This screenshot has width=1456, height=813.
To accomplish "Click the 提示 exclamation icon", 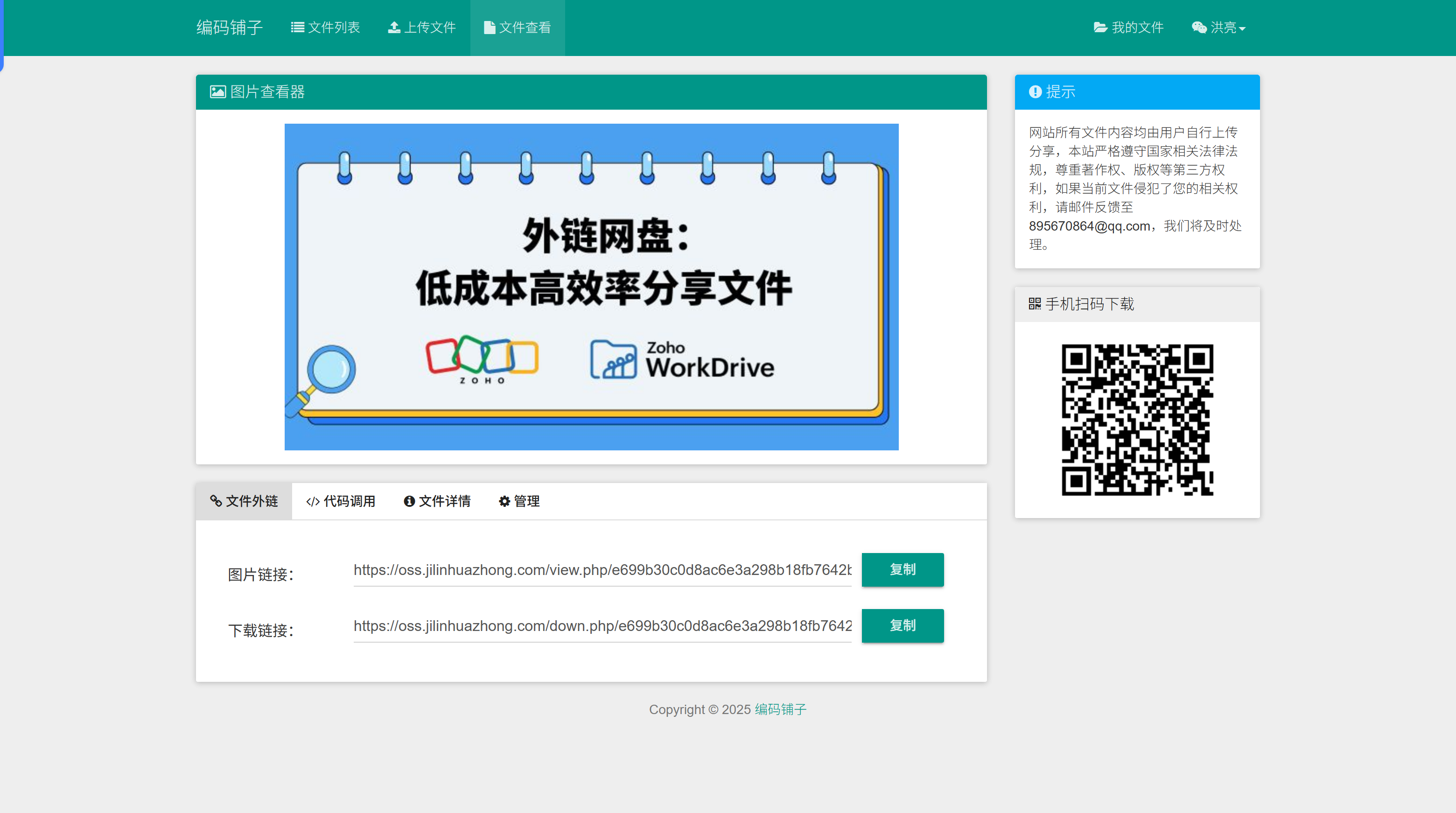I will pyautogui.click(x=1035, y=91).
